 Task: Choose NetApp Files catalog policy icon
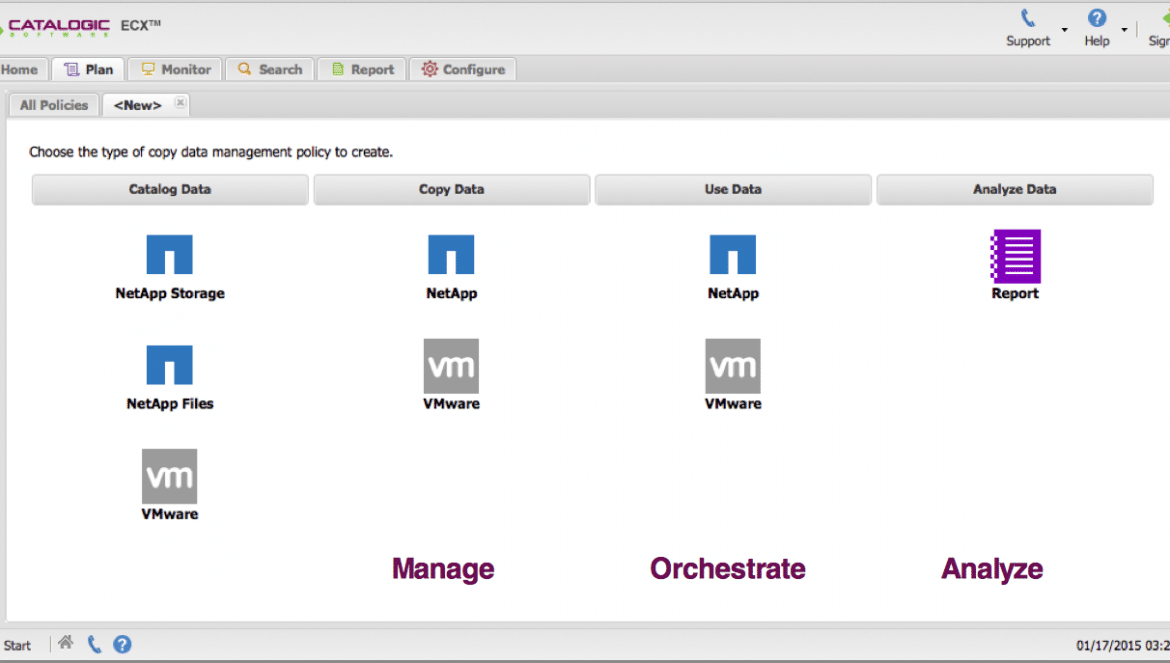point(169,365)
